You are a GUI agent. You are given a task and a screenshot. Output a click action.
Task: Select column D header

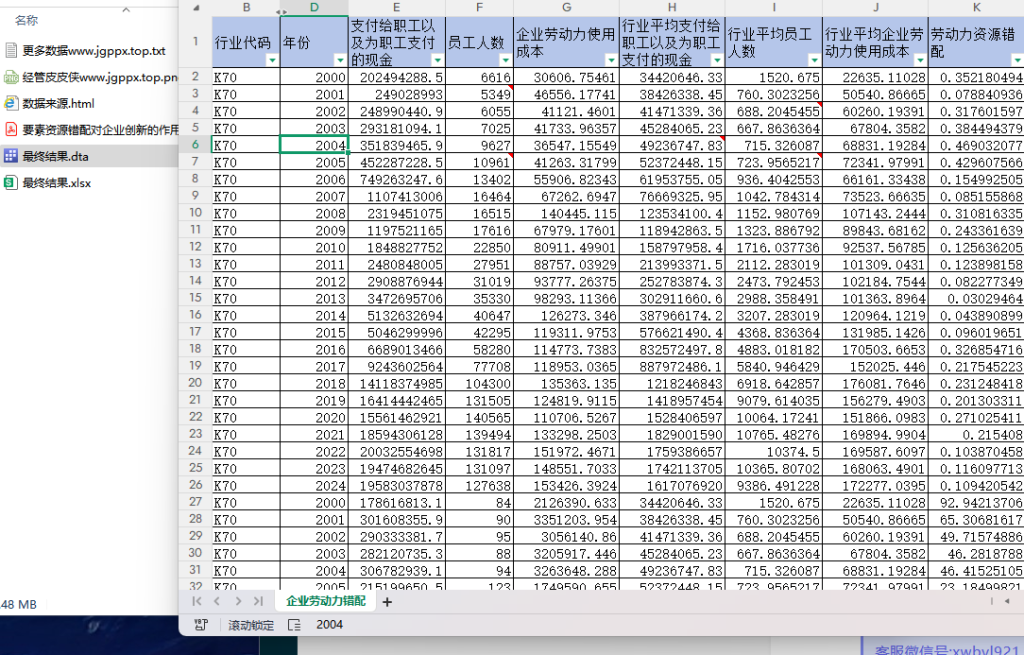[x=314, y=8]
